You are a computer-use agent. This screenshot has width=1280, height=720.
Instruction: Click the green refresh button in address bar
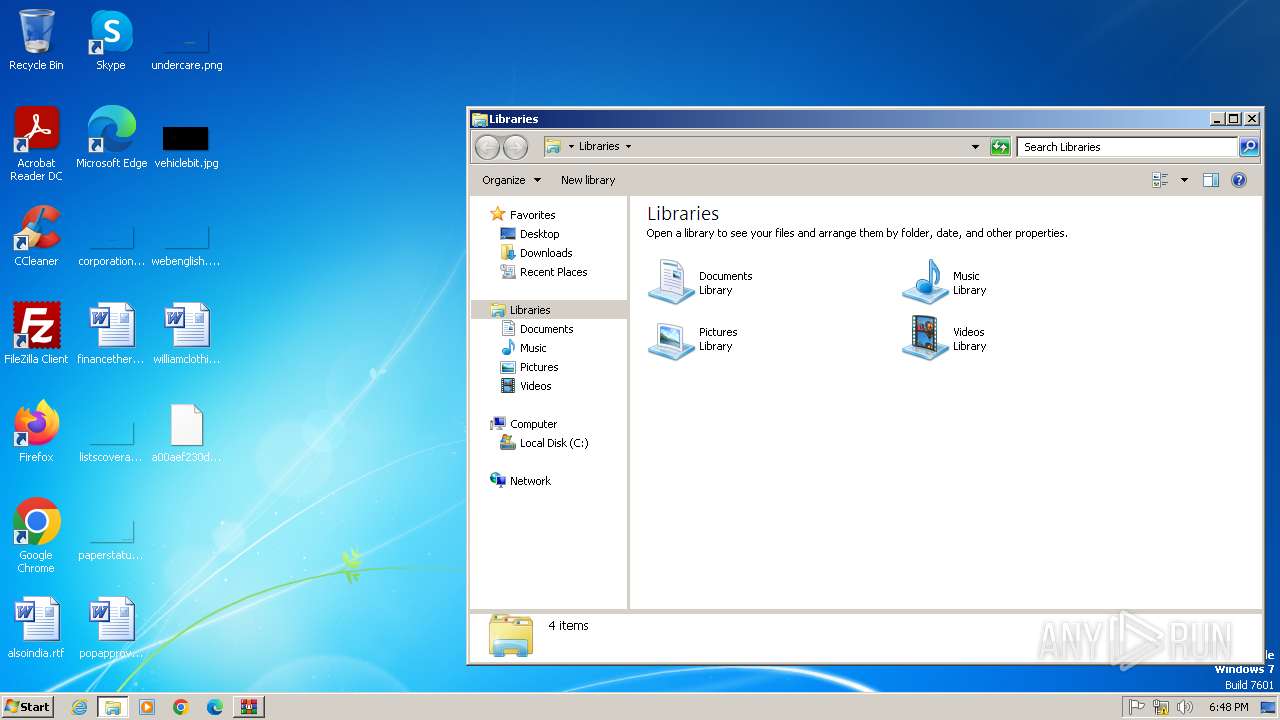1000,147
